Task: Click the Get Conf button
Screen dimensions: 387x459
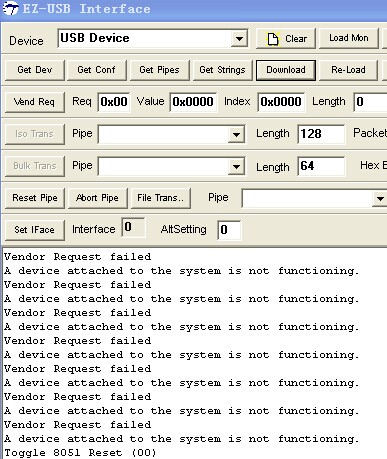Action: (96, 70)
